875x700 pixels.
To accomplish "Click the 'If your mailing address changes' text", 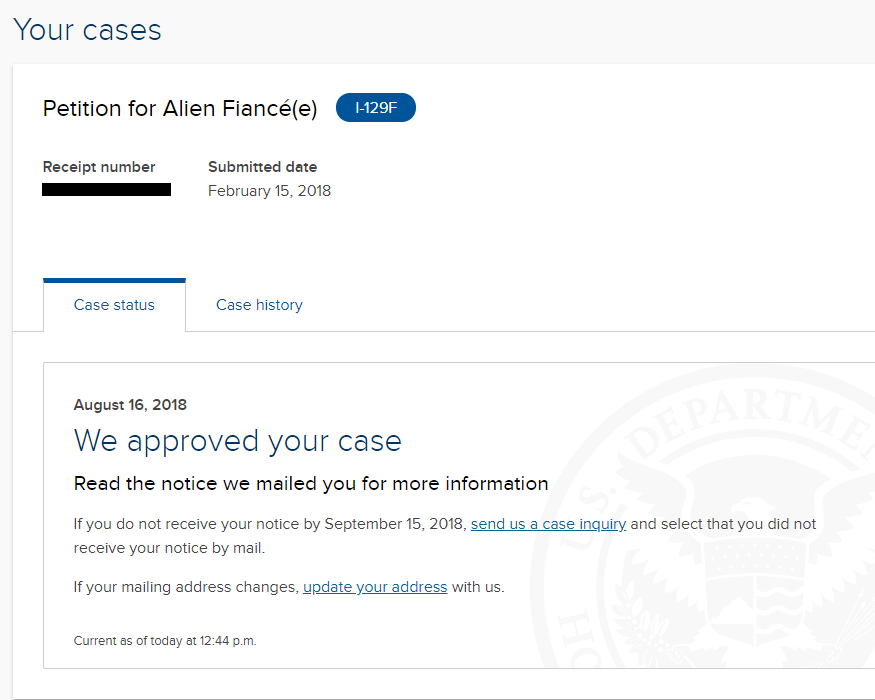I will [186, 587].
